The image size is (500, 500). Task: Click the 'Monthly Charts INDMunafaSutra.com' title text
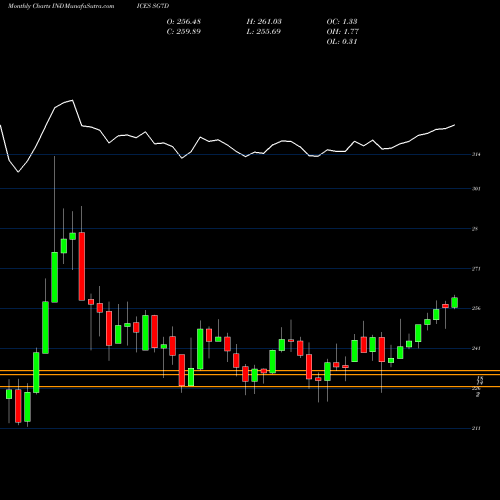click(61, 6)
